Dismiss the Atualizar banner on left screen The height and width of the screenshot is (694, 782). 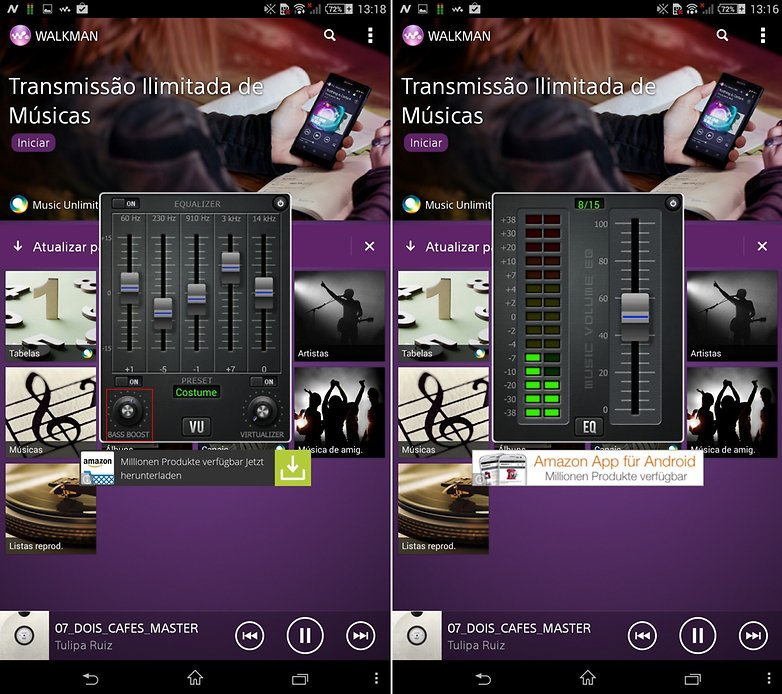(370, 246)
